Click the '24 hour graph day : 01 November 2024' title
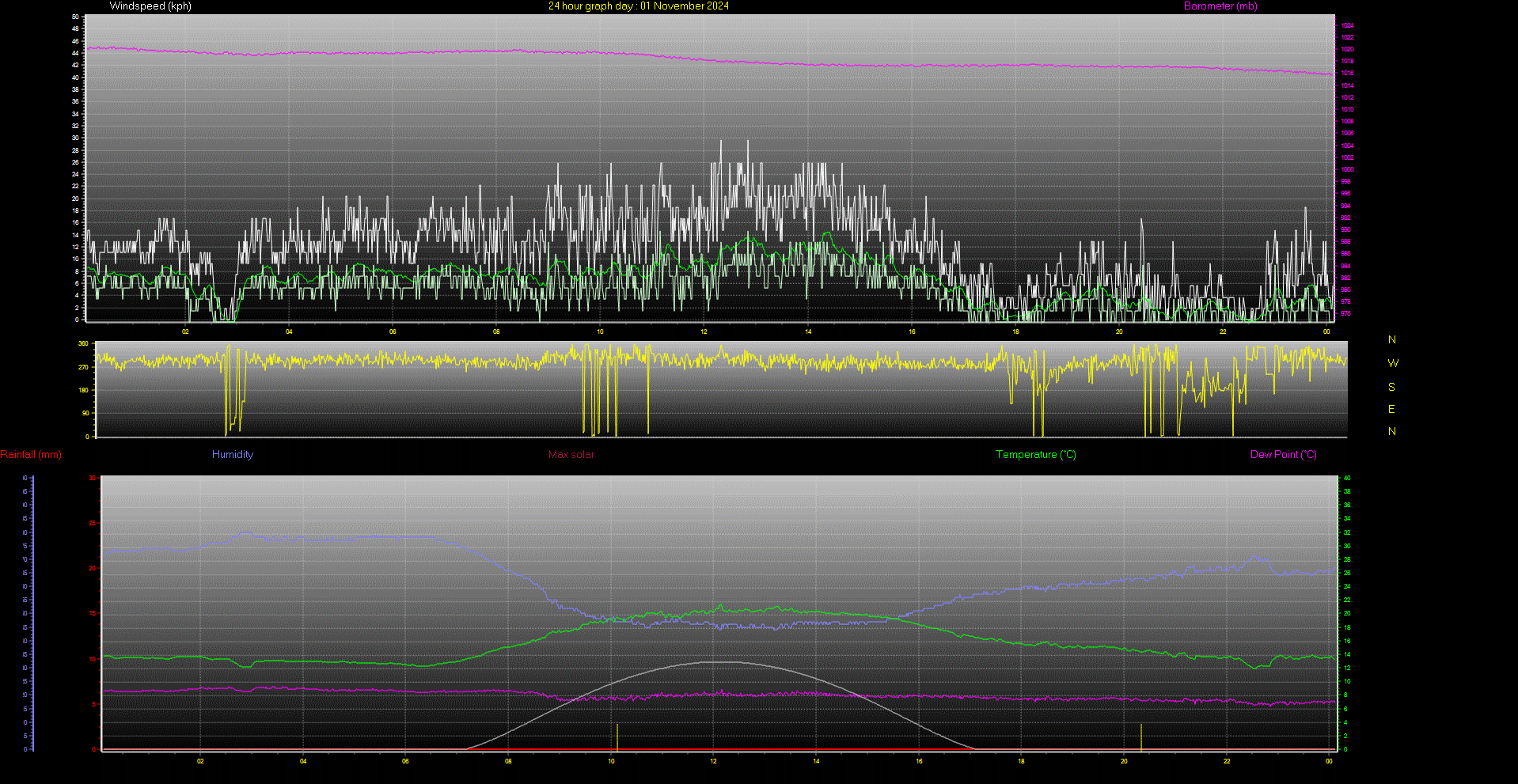This screenshot has height=784, width=1518. pos(639,6)
